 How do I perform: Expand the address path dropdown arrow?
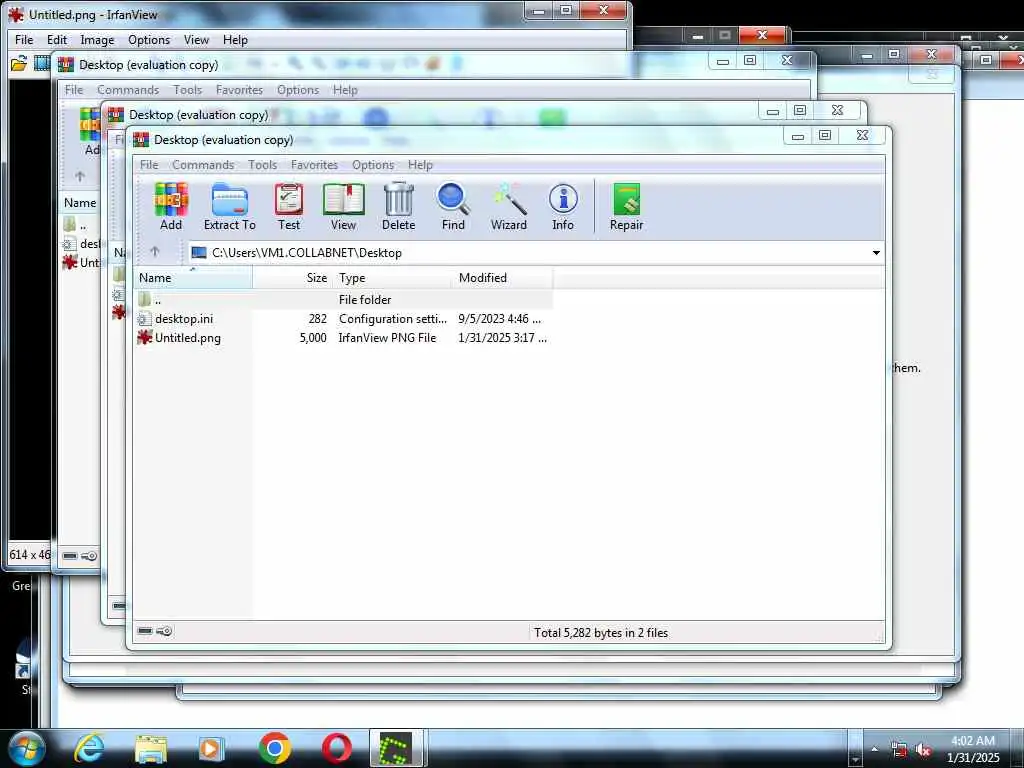click(x=876, y=253)
